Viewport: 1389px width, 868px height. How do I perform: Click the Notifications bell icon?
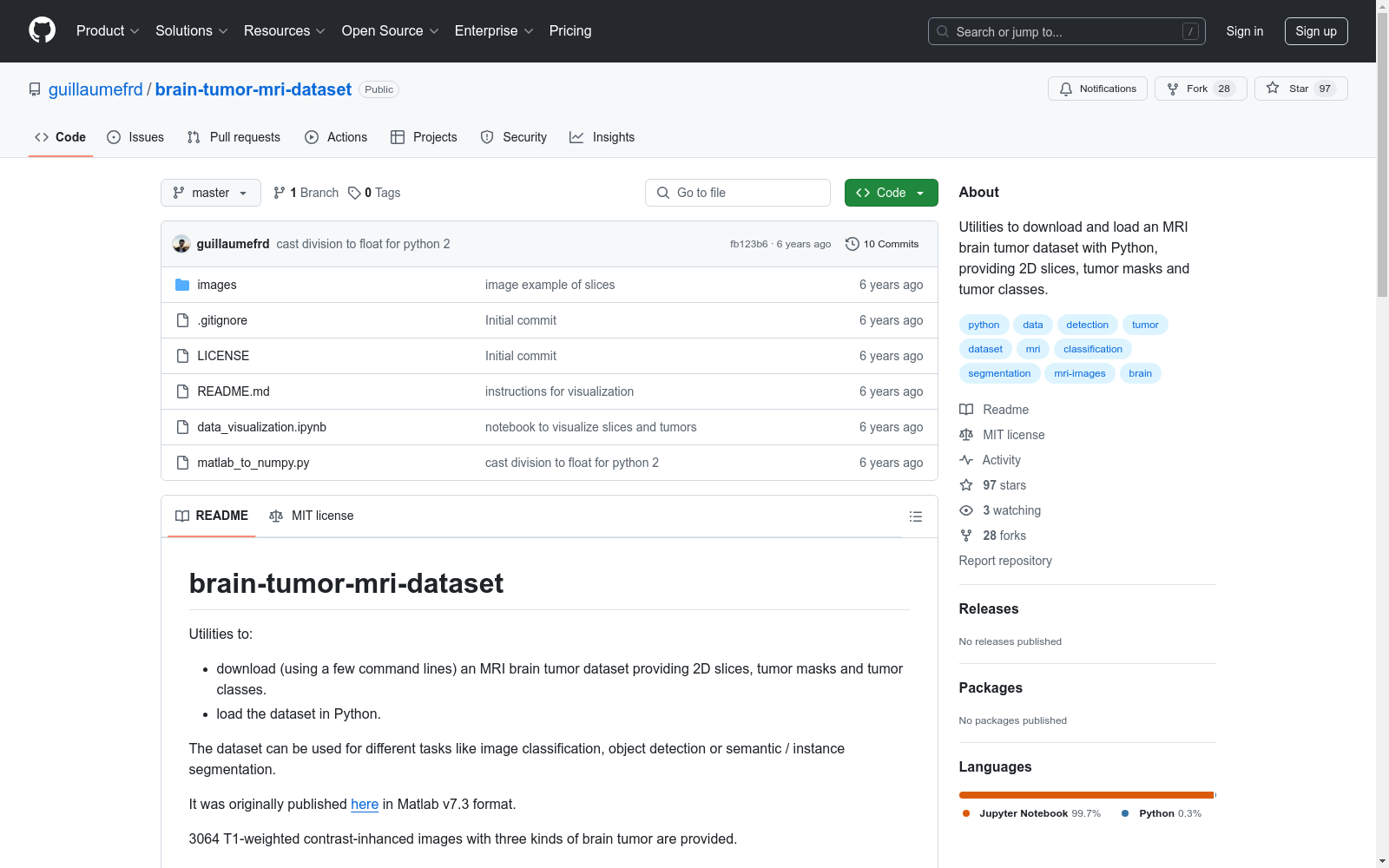tap(1066, 89)
